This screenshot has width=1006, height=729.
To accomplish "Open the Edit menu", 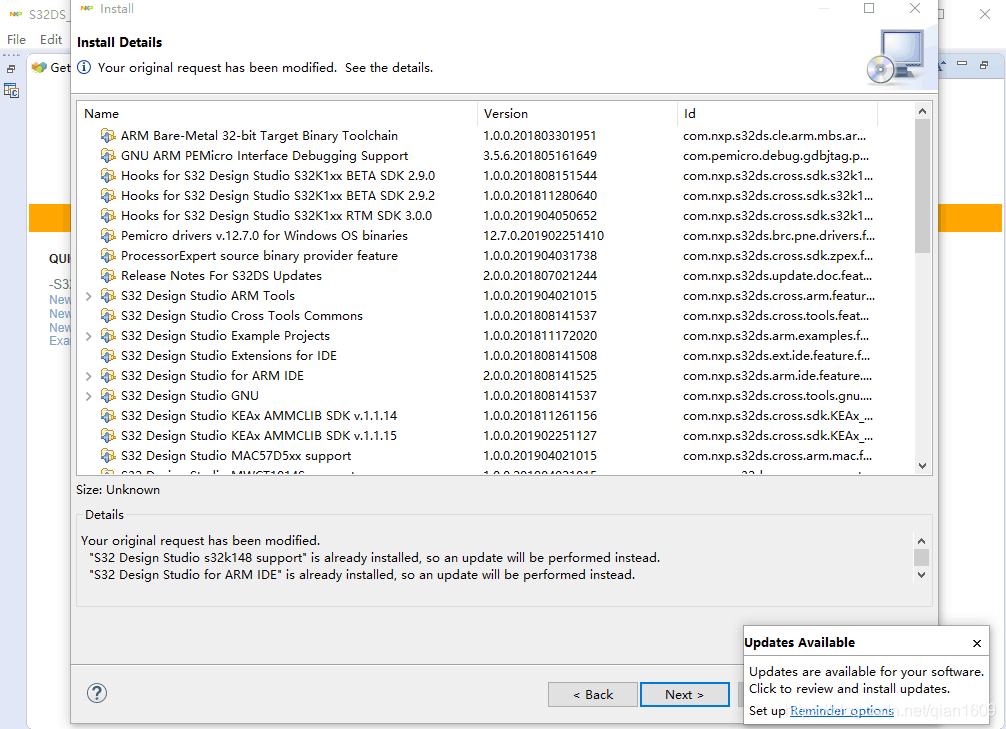I will pos(51,40).
